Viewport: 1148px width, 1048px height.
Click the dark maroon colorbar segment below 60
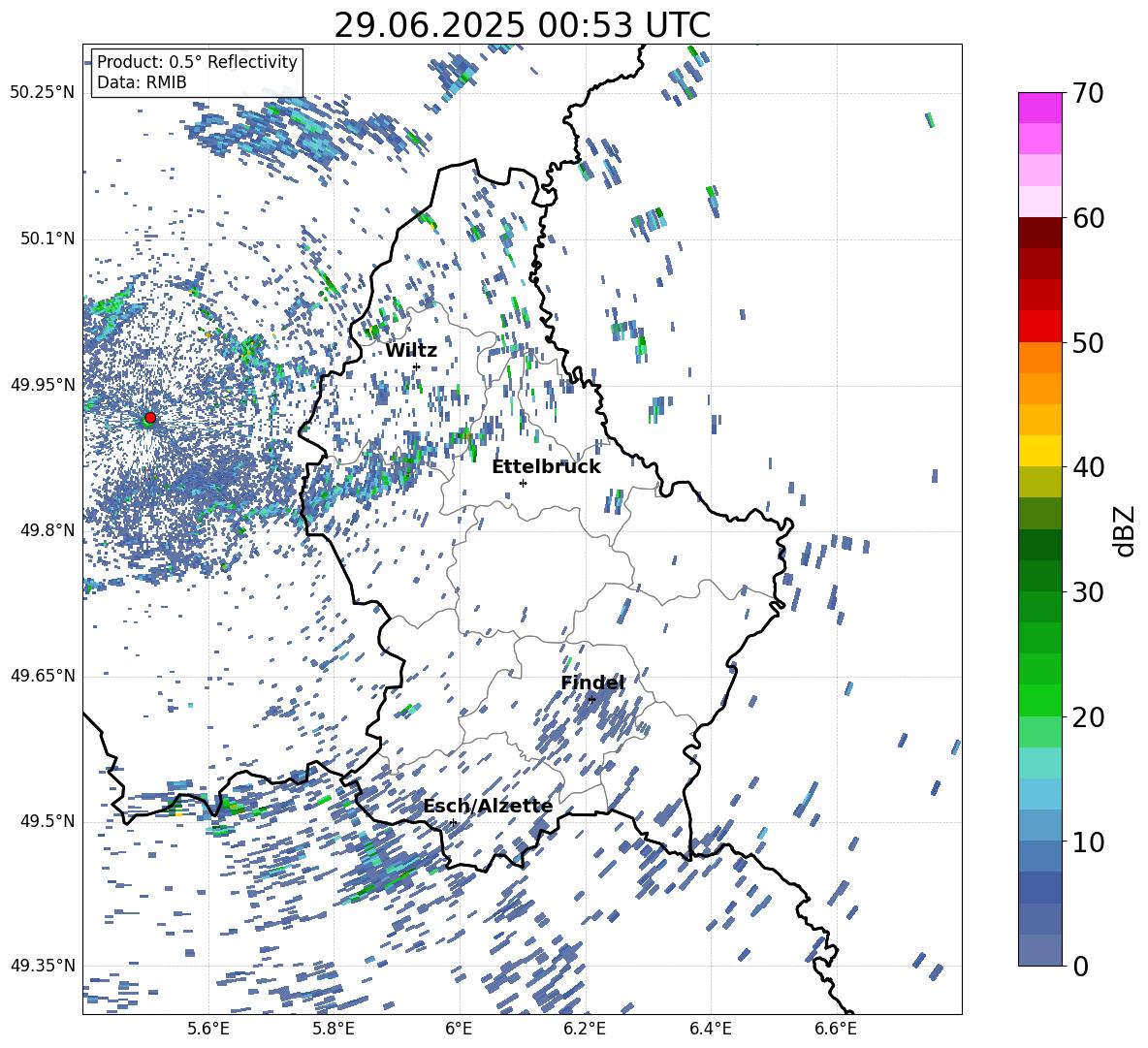coord(1039,233)
